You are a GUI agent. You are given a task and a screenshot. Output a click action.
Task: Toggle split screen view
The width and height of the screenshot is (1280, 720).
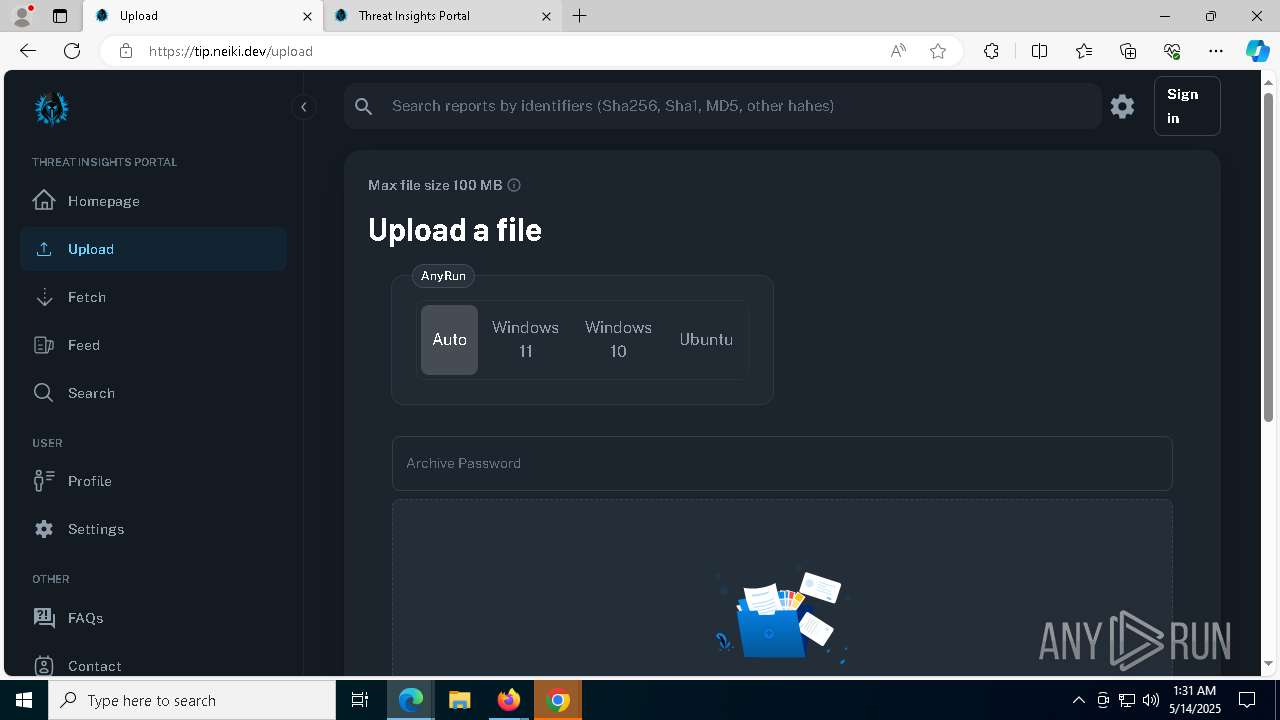(1039, 51)
